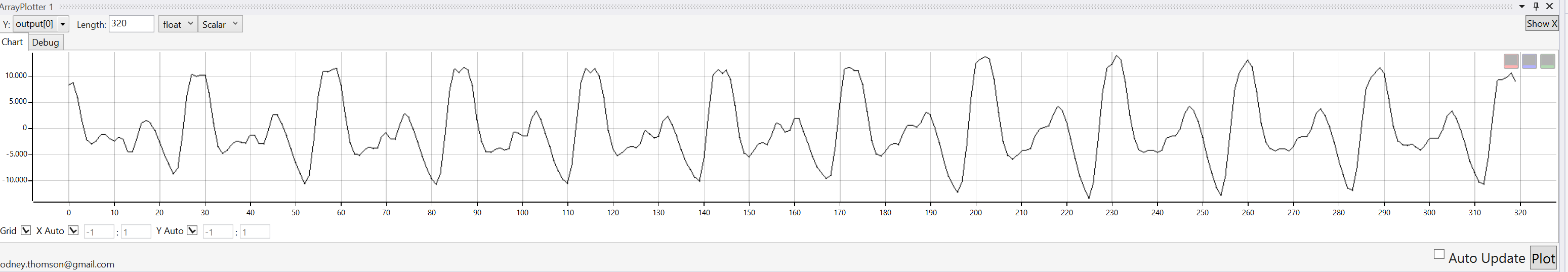This screenshot has width=1568, height=272.
Task: Switch to the Debug tab
Action: point(46,42)
